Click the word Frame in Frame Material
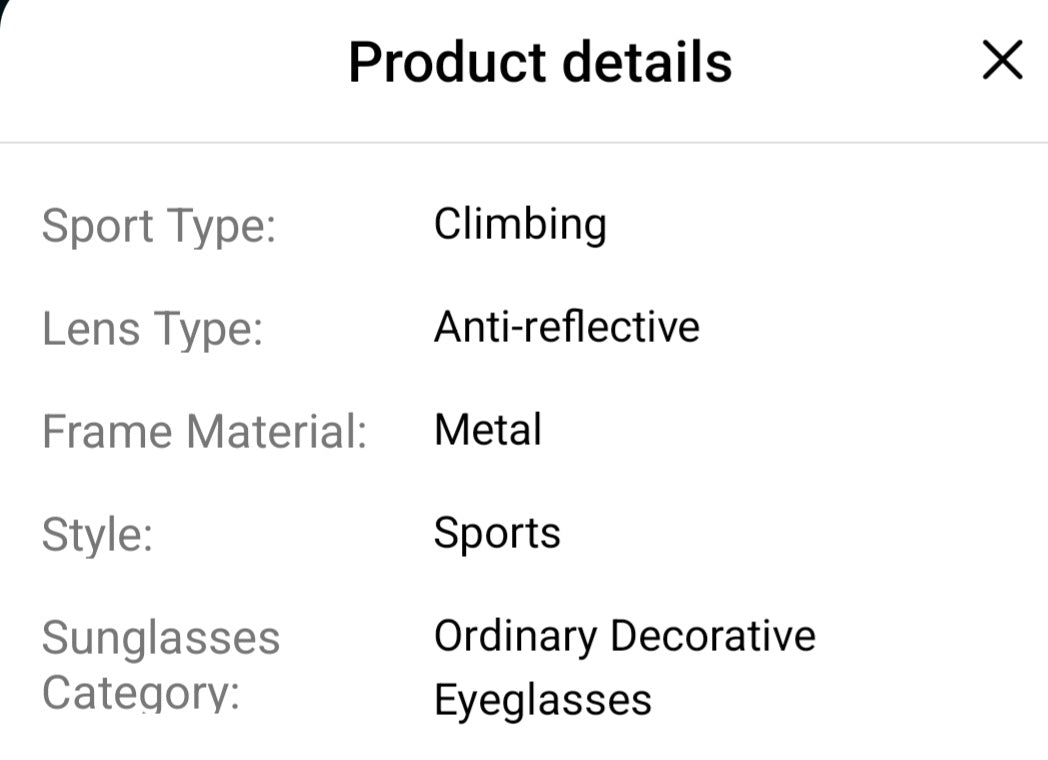Image resolution: width=1048 pixels, height=760 pixels. coord(107,431)
